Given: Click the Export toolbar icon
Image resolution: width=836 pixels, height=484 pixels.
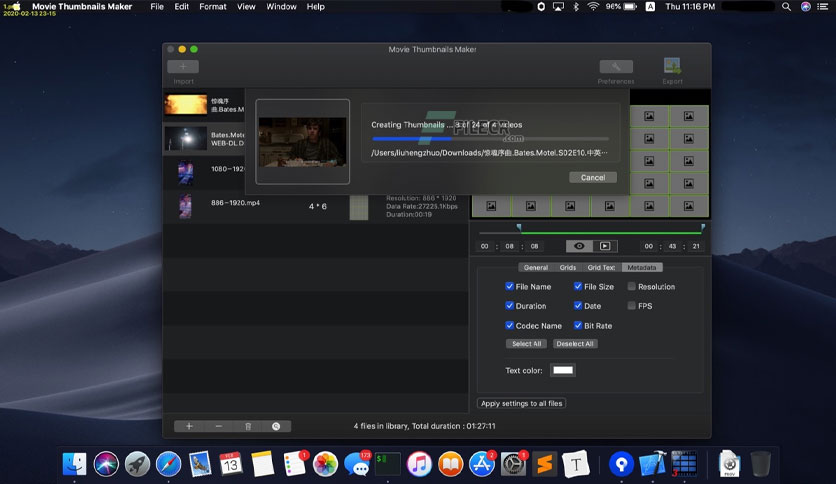Looking at the screenshot, I should click(672, 66).
